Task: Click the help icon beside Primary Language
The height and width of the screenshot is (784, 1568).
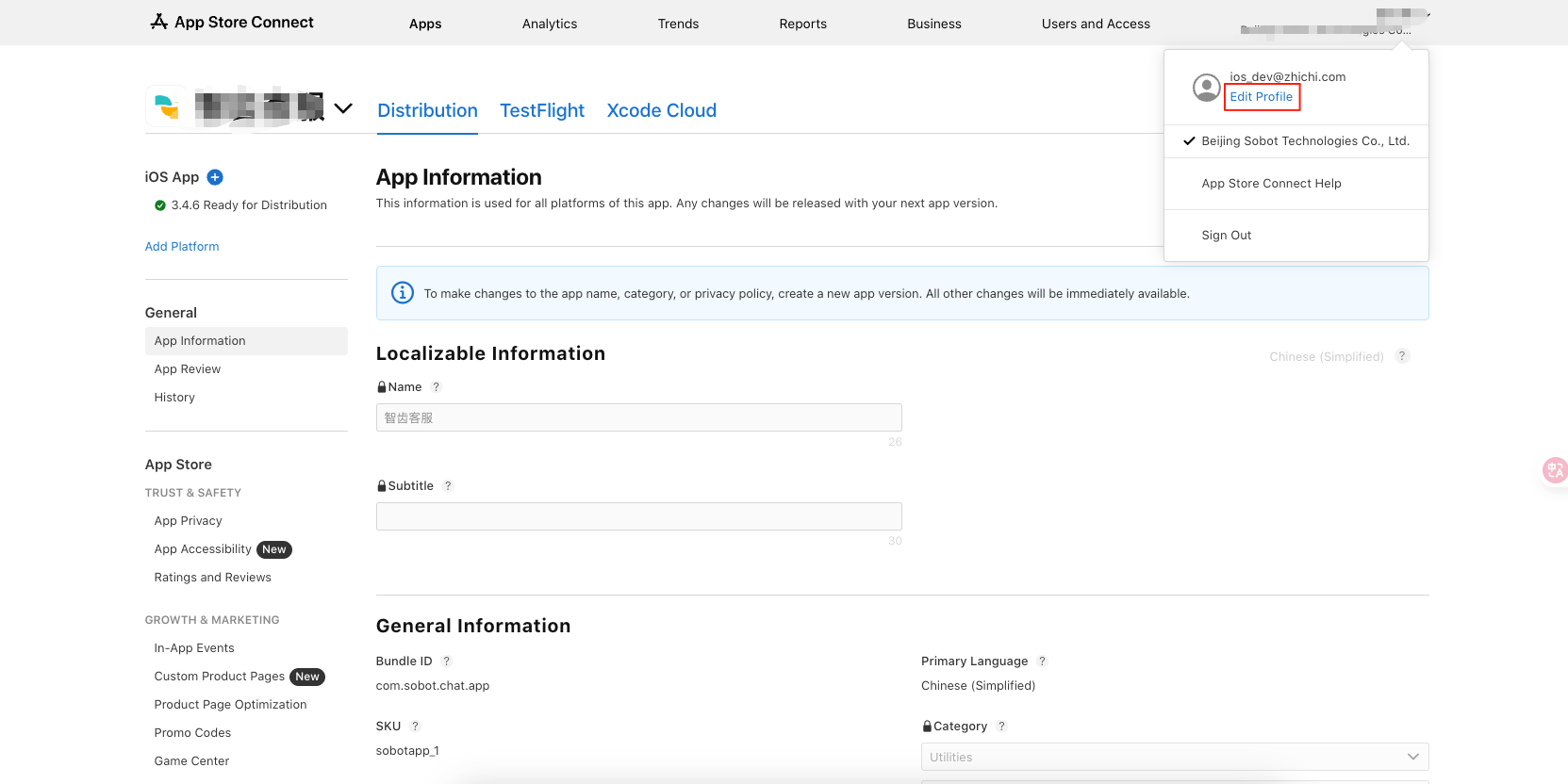Action: [x=1042, y=661]
